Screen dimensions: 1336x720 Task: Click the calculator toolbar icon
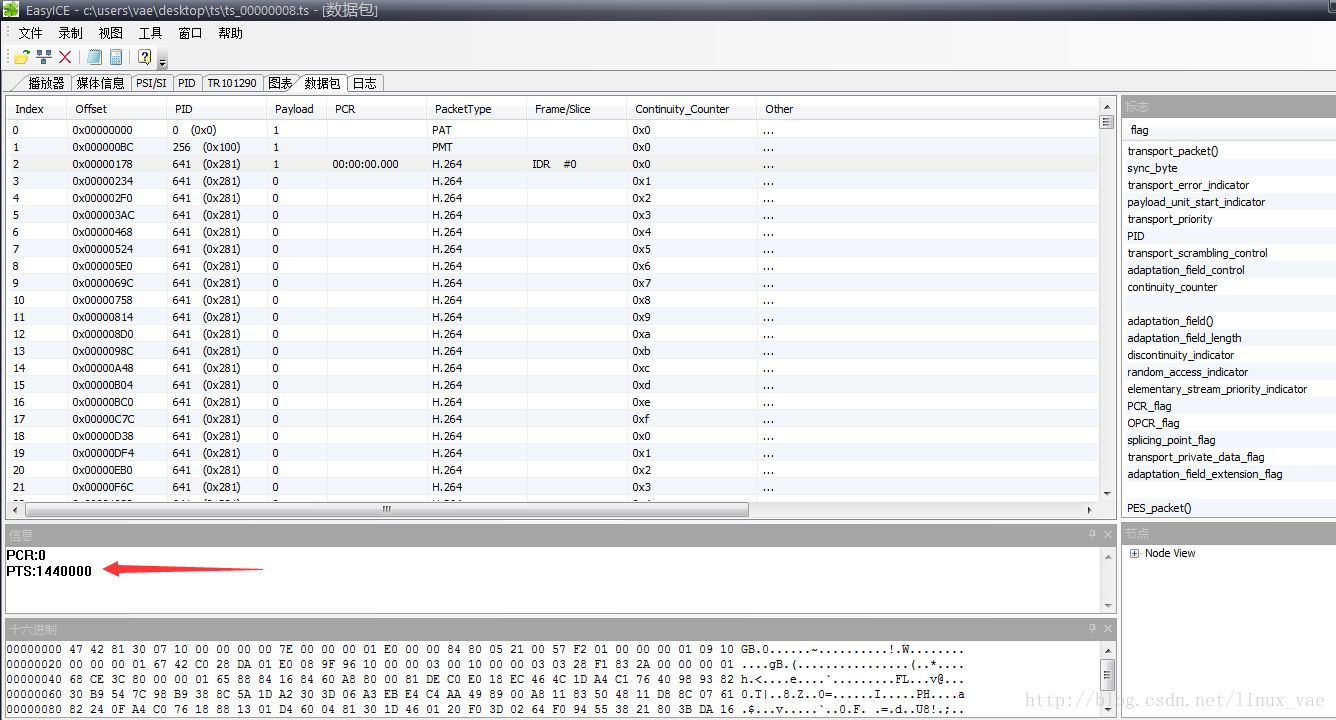(116, 57)
